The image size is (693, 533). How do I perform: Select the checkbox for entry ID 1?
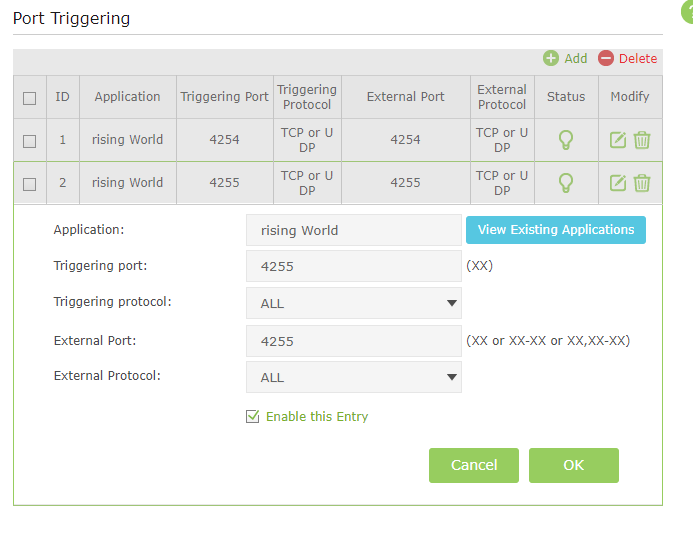pos(30,141)
